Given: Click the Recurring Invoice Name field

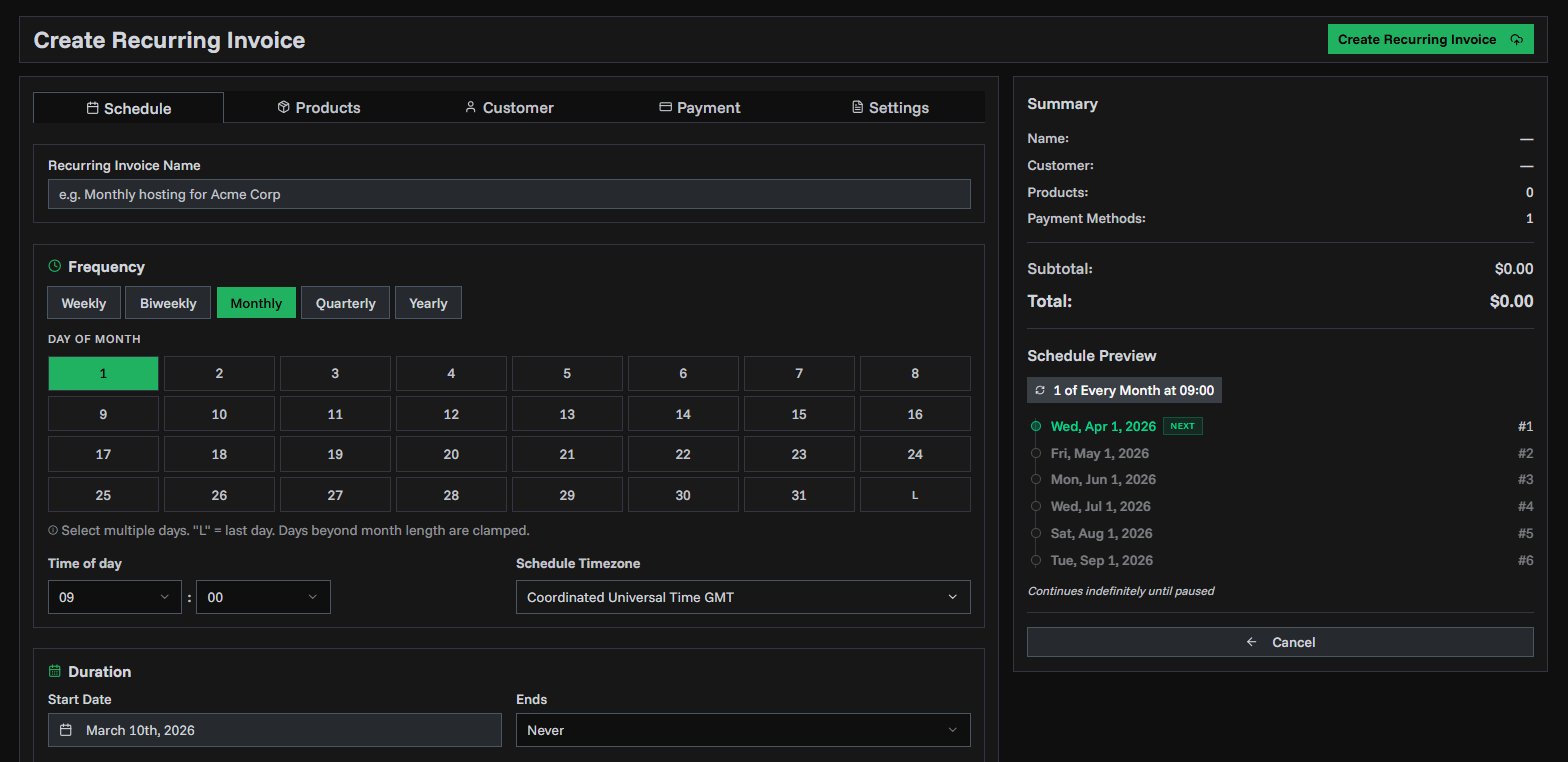Looking at the screenshot, I should pyautogui.click(x=509, y=194).
